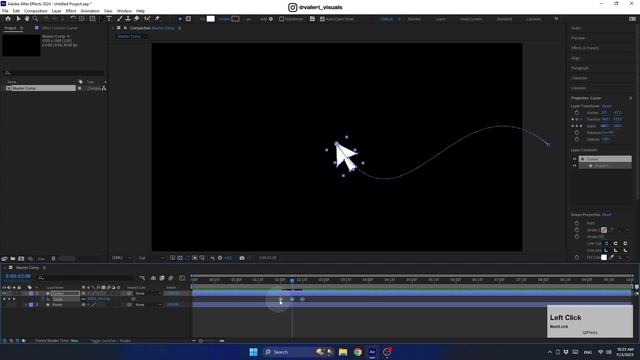This screenshot has width=640, height=360.
Task: Toggle the Bezier checkbox in the toolbar
Action: tap(282, 19)
